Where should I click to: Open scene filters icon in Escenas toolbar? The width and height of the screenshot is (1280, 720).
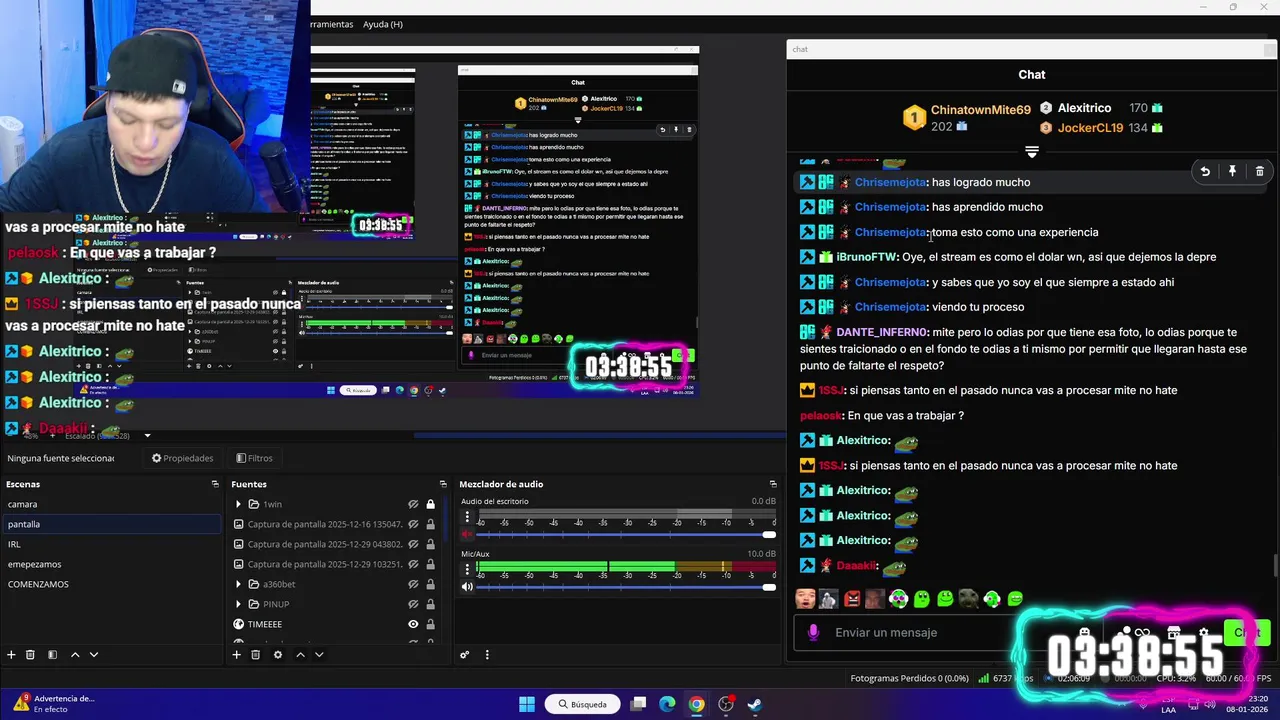[52, 655]
